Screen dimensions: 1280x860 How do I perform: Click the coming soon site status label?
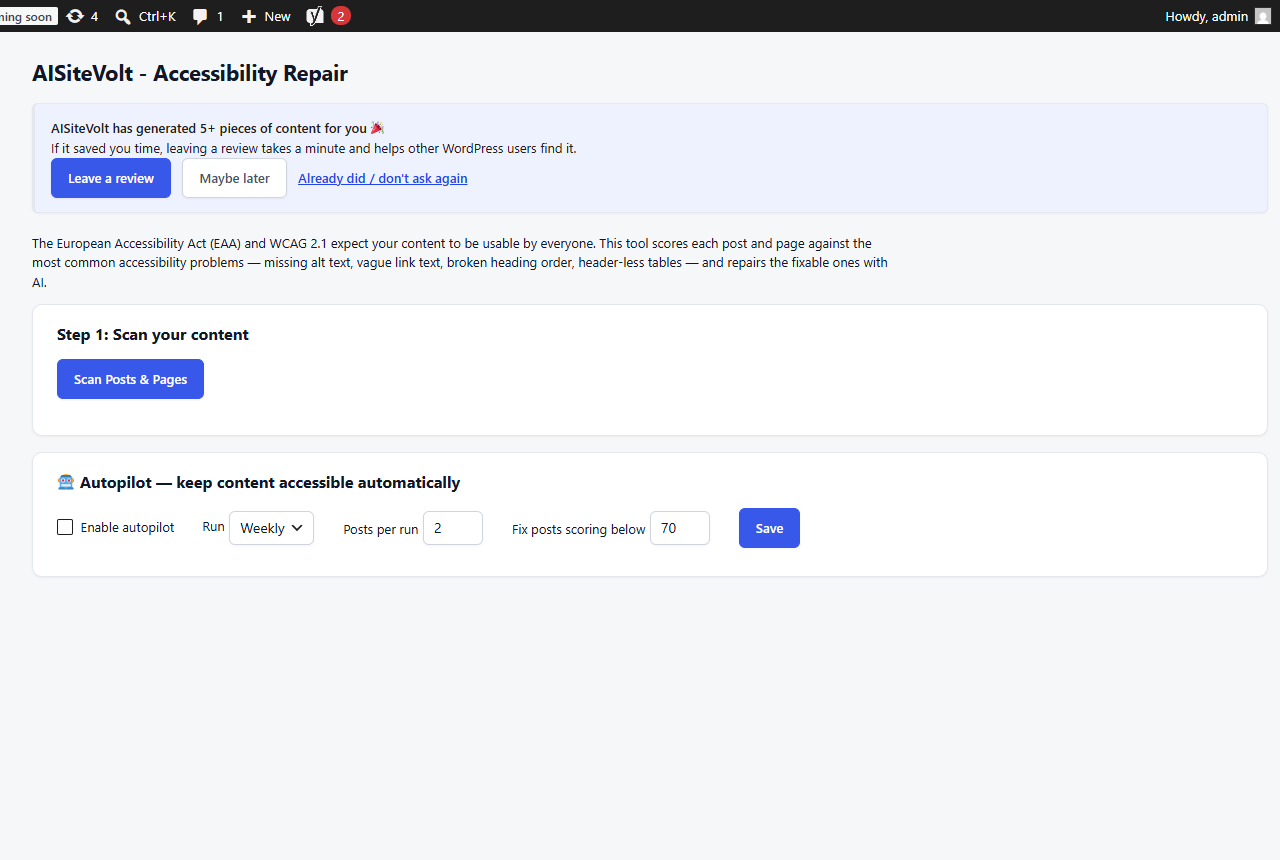tap(28, 16)
